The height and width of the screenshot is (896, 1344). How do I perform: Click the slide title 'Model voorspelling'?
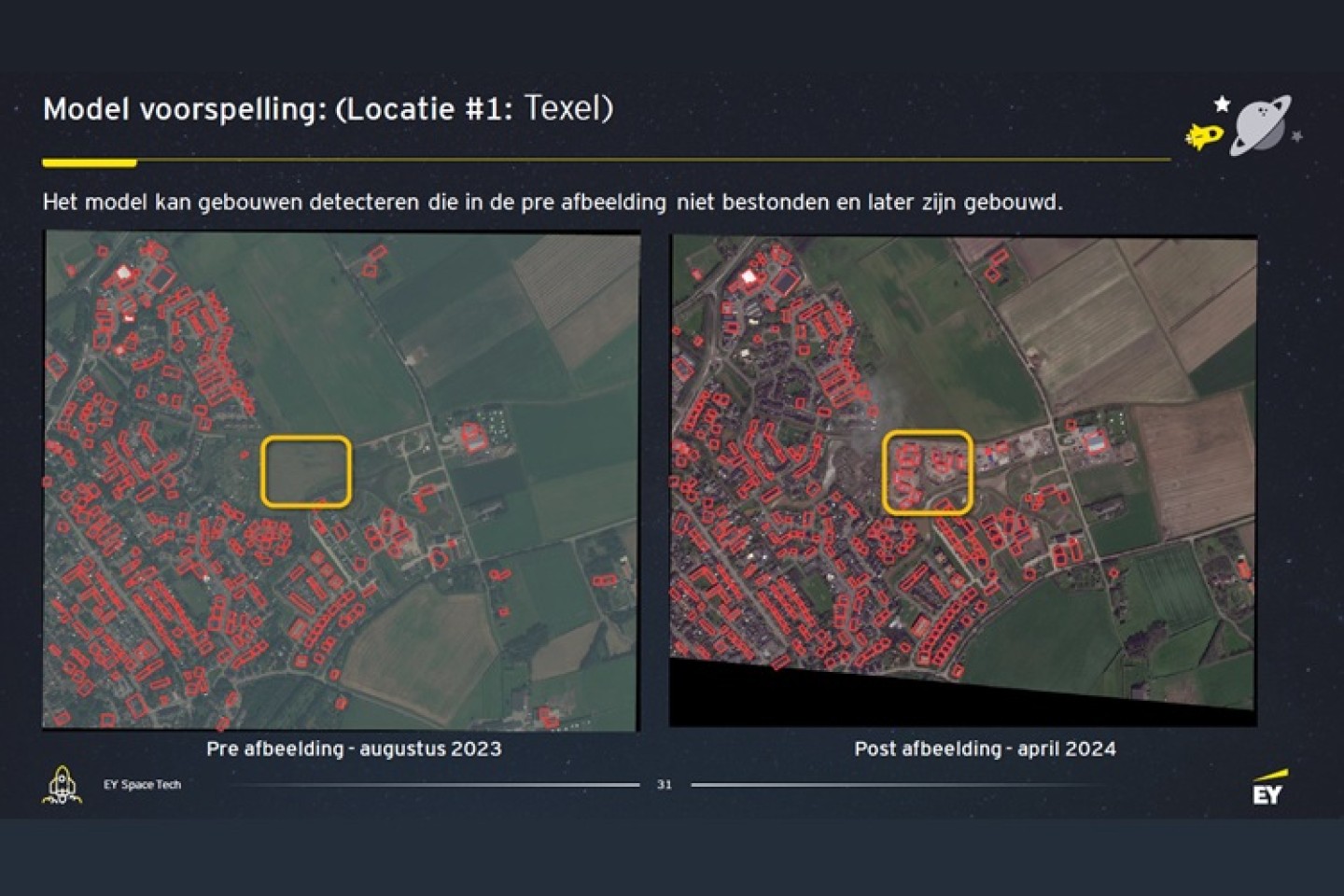tap(182, 109)
